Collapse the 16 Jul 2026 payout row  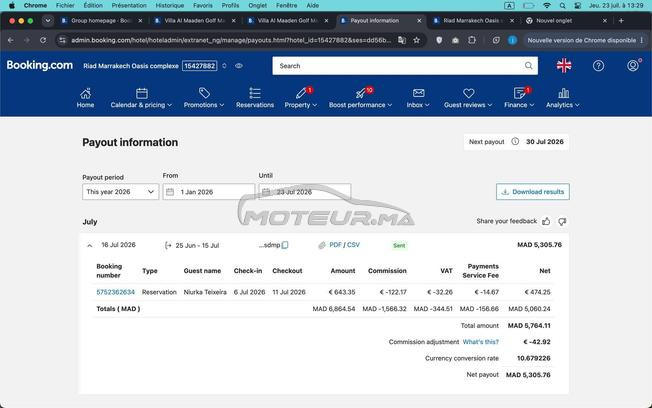coord(89,245)
